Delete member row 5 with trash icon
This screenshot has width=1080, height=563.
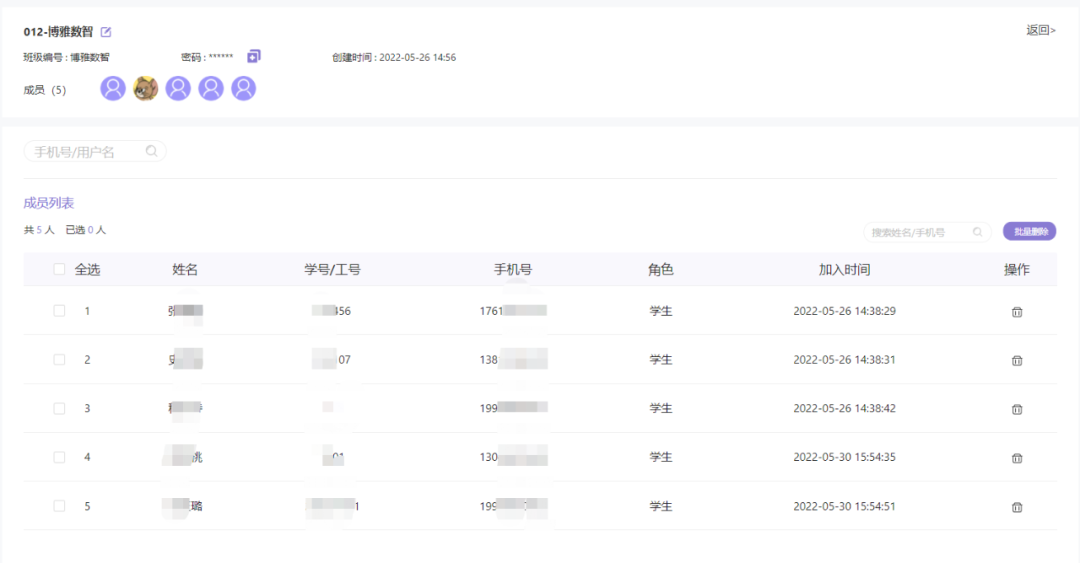tap(1017, 507)
